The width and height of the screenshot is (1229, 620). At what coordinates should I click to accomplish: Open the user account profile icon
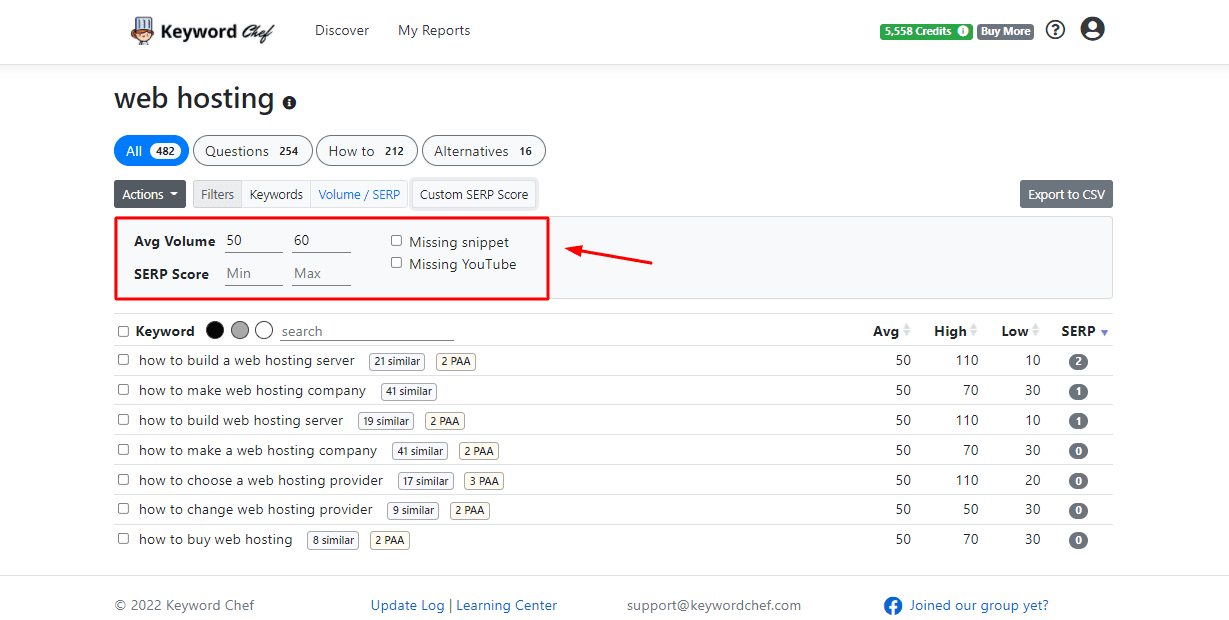(1092, 30)
